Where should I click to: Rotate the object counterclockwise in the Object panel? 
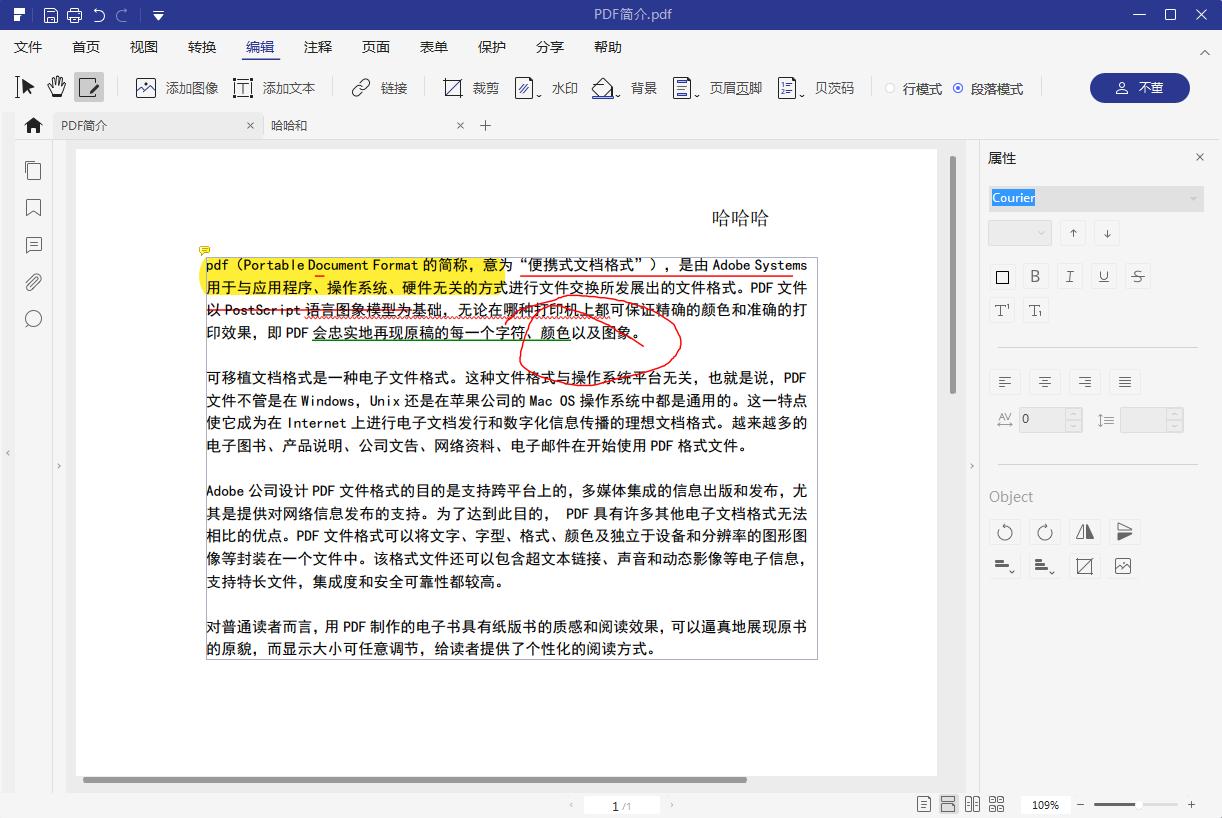click(1005, 532)
